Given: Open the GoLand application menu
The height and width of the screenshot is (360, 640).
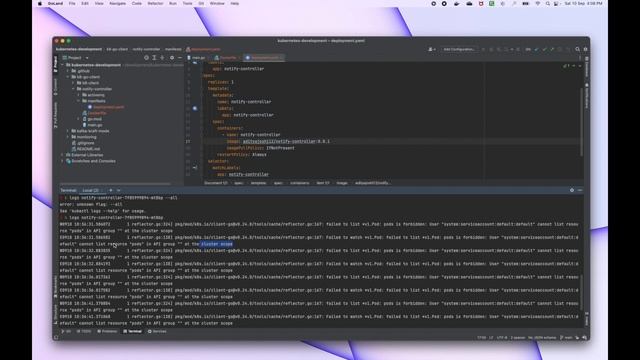Looking at the screenshot, I should (x=55, y=3).
